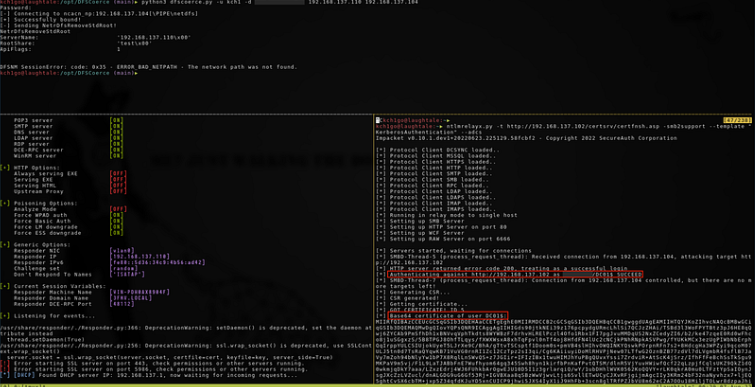Image resolution: width=755 pixels, height=387 pixels.
Task: Click 'Setting up HTTP Server on port 80'
Action: [x=442, y=227]
